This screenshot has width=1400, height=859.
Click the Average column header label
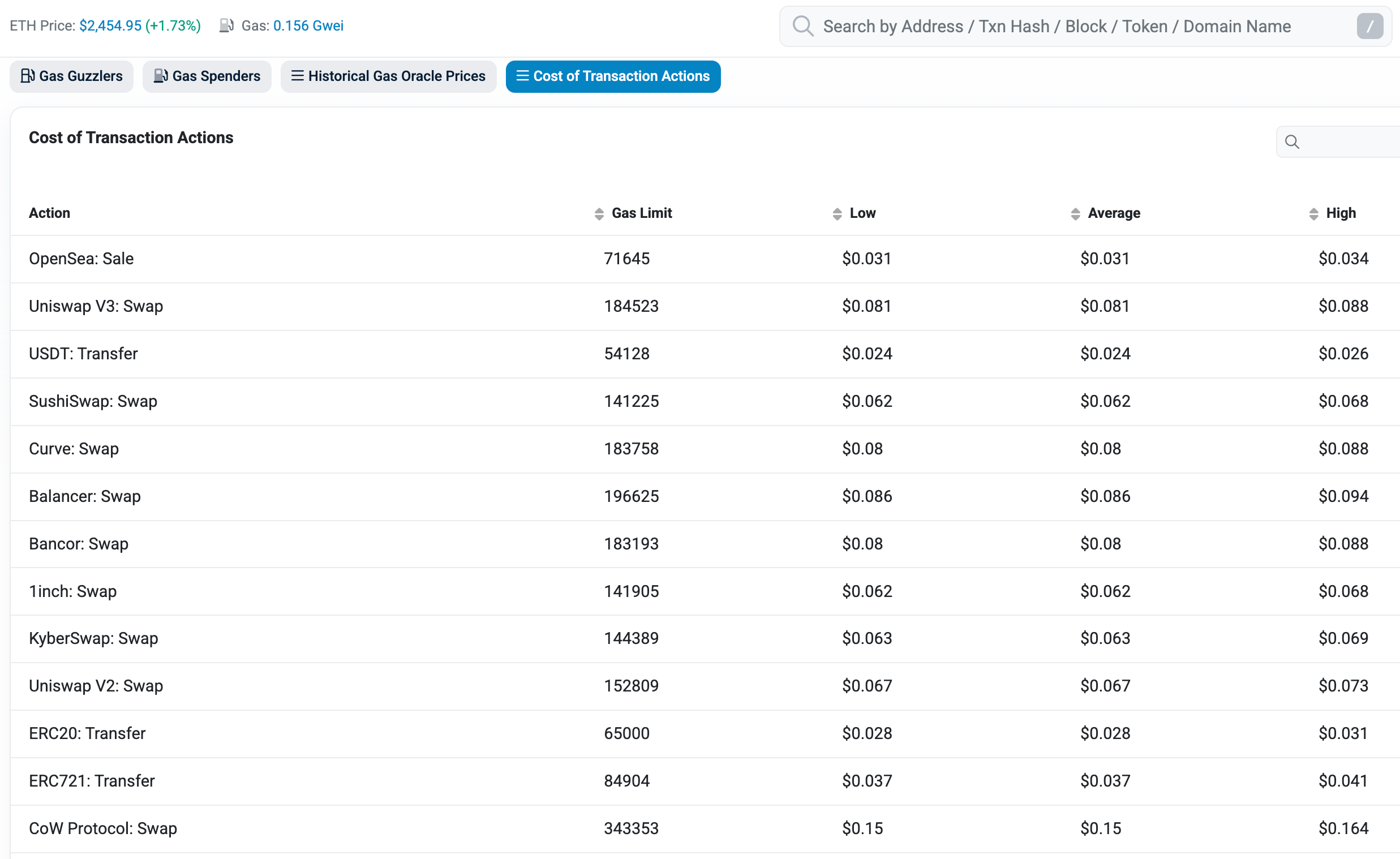pos(1114,213)
